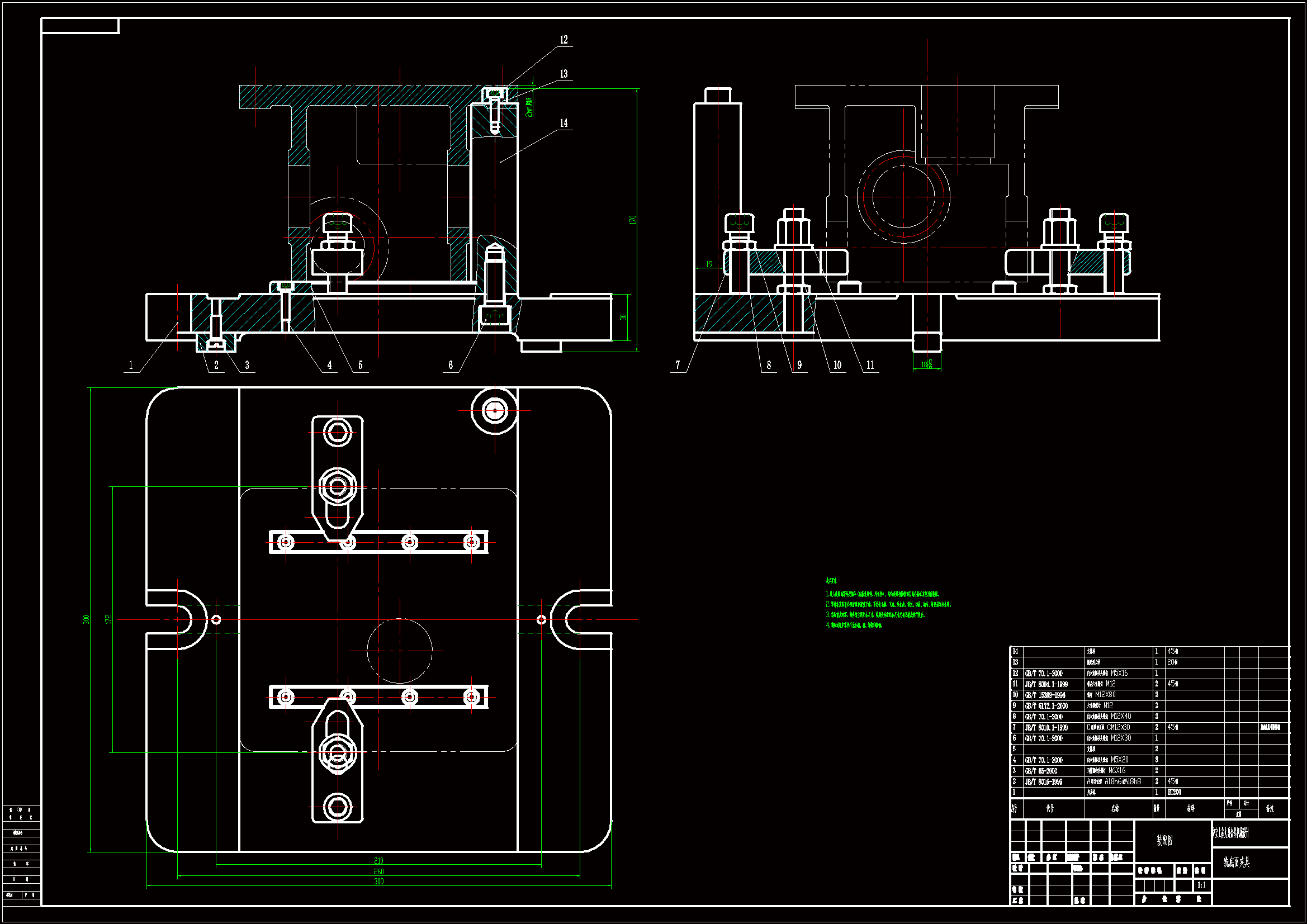The image size is (1307, 924).
Task: Select the 铣底面夹具 drawing name cell
Action: coord(1237,863)
